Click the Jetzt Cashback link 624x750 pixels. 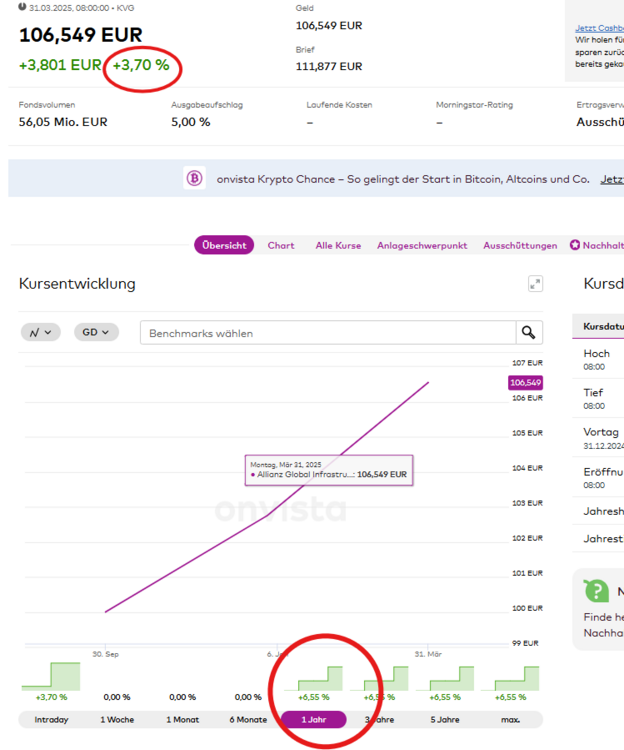(x=599, y=28)
